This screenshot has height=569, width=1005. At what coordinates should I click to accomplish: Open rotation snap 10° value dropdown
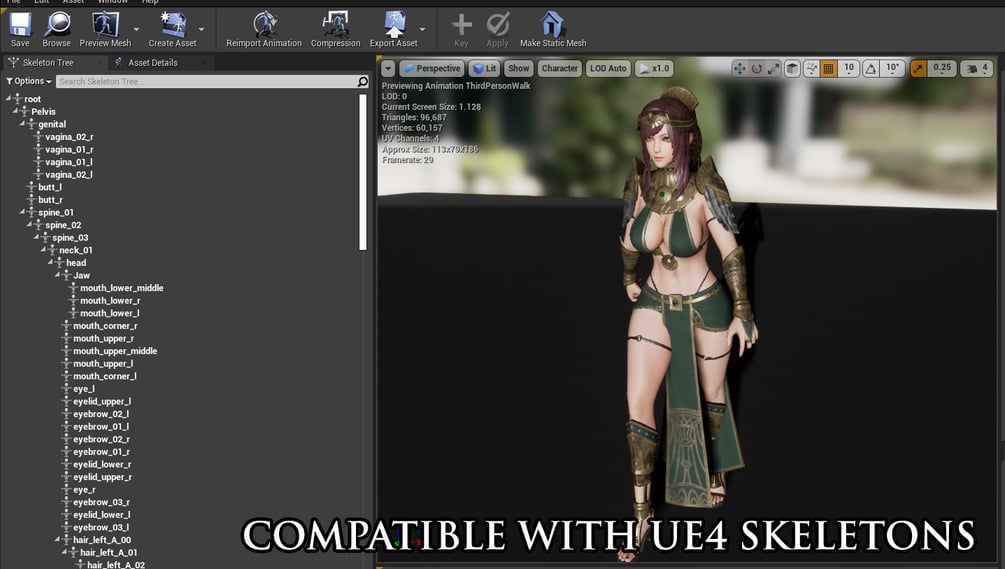(x=892, y=69)
